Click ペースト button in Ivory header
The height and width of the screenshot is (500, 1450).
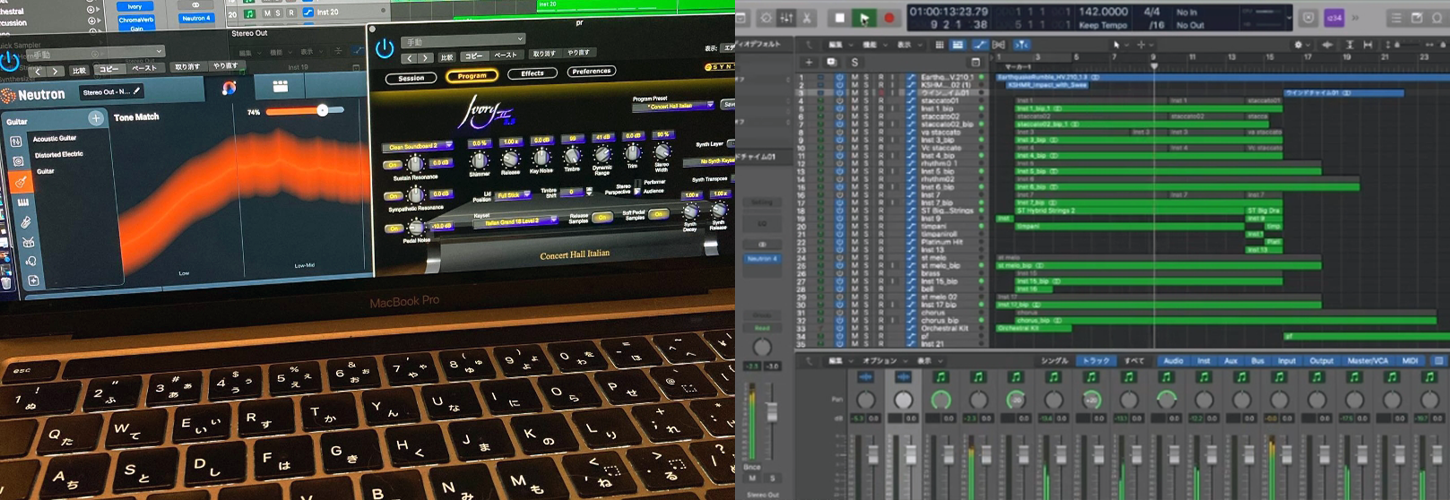[x=507, y=55]
